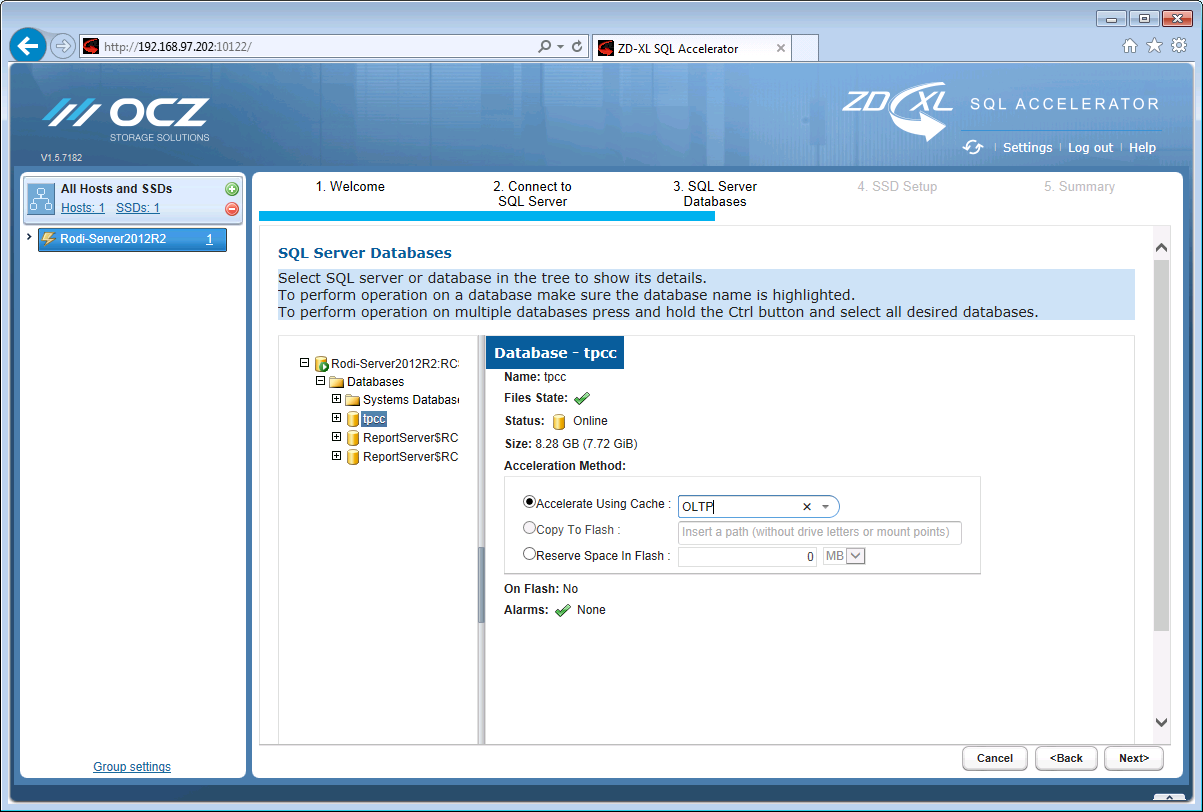Select the tpcc database in the tree
This screenshot has height=812, width=1203.
pyautogui.click(x=374, y=419)
